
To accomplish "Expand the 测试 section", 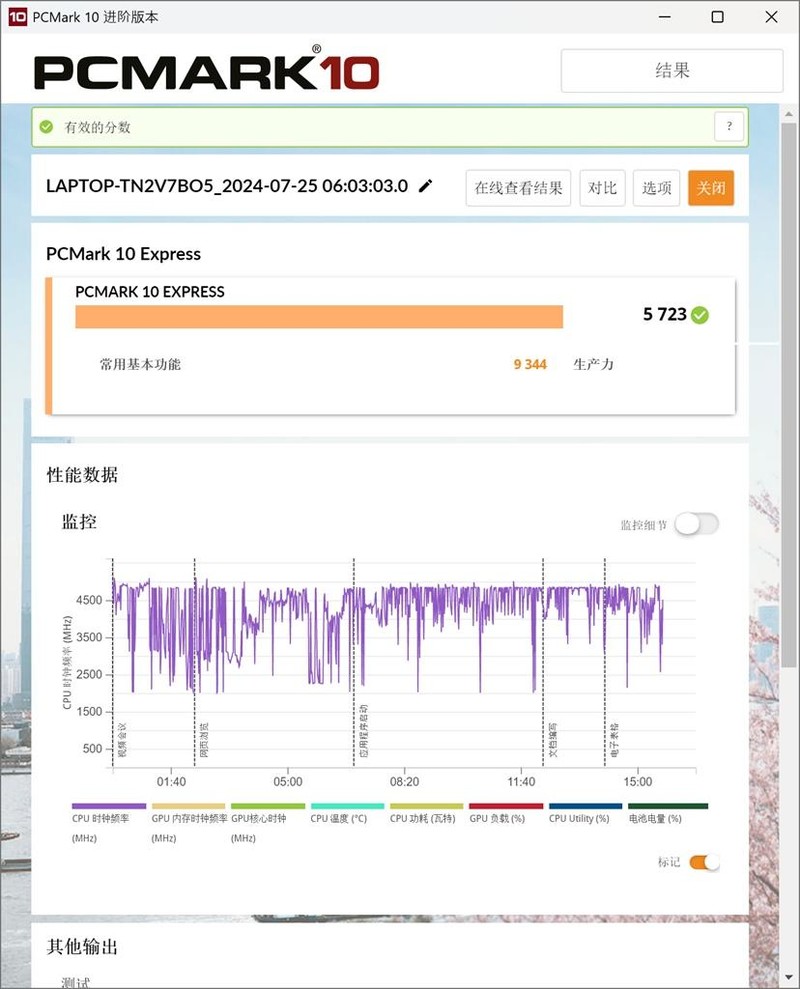I will 75,981.
